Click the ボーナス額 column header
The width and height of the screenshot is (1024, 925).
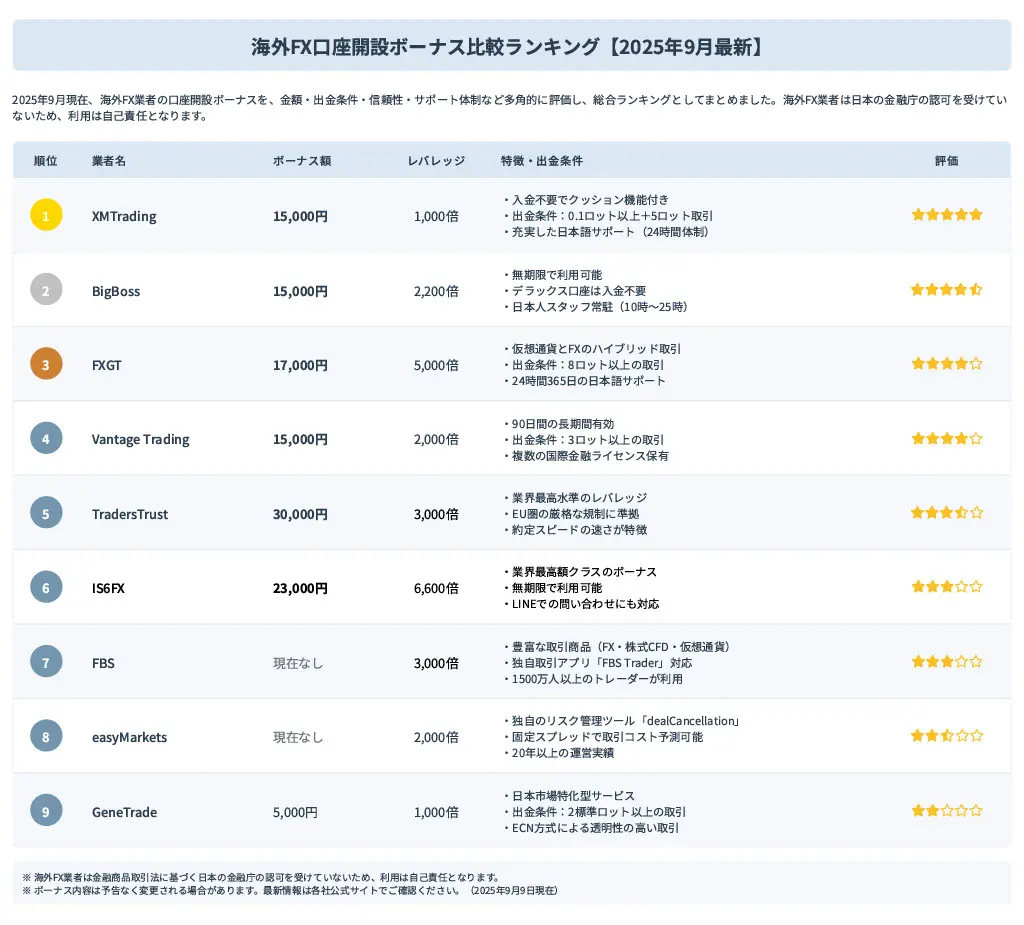tap(302, 161)
